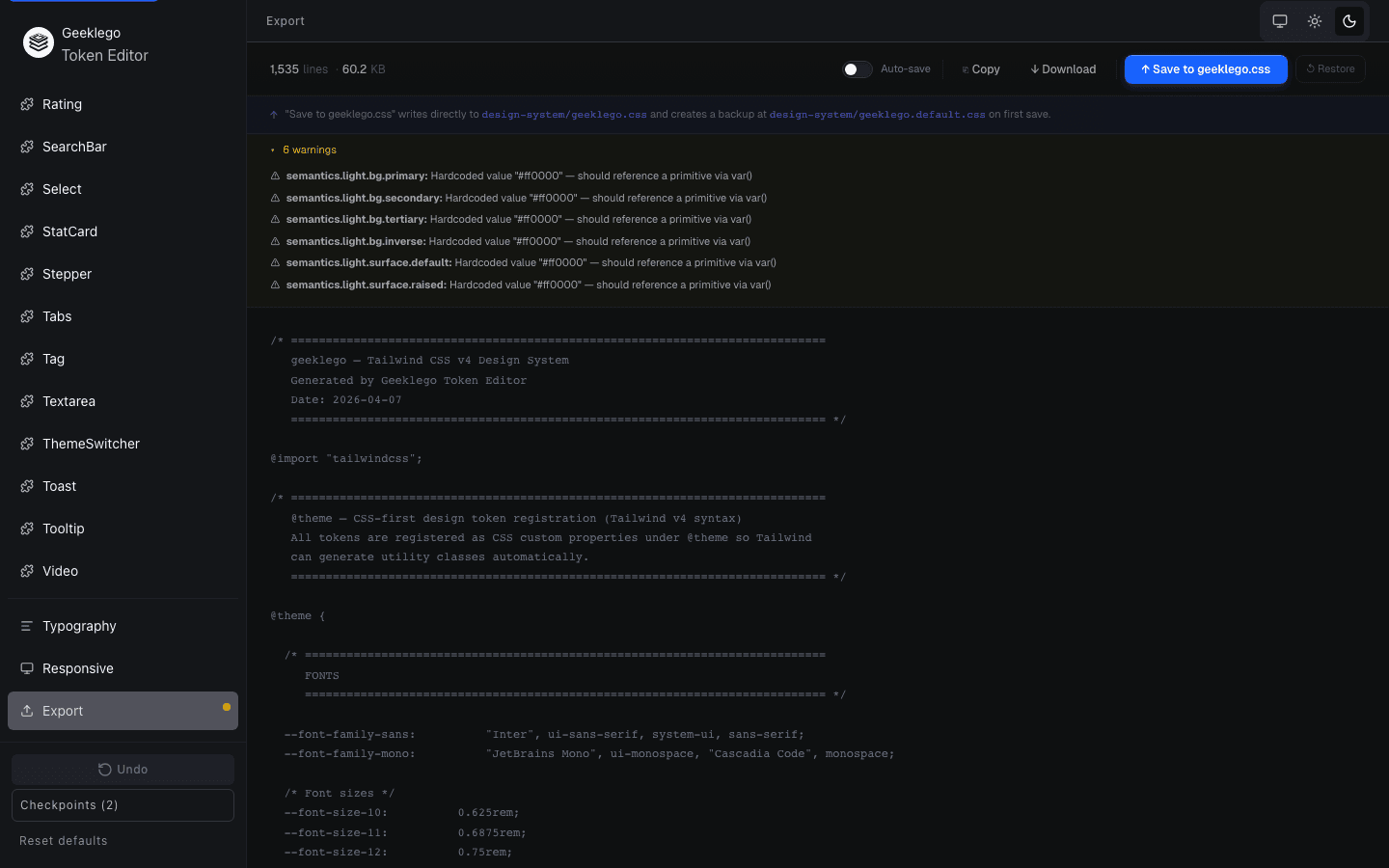Click the StatCard component icon
1389x868 pixels.
coord(27,231)
